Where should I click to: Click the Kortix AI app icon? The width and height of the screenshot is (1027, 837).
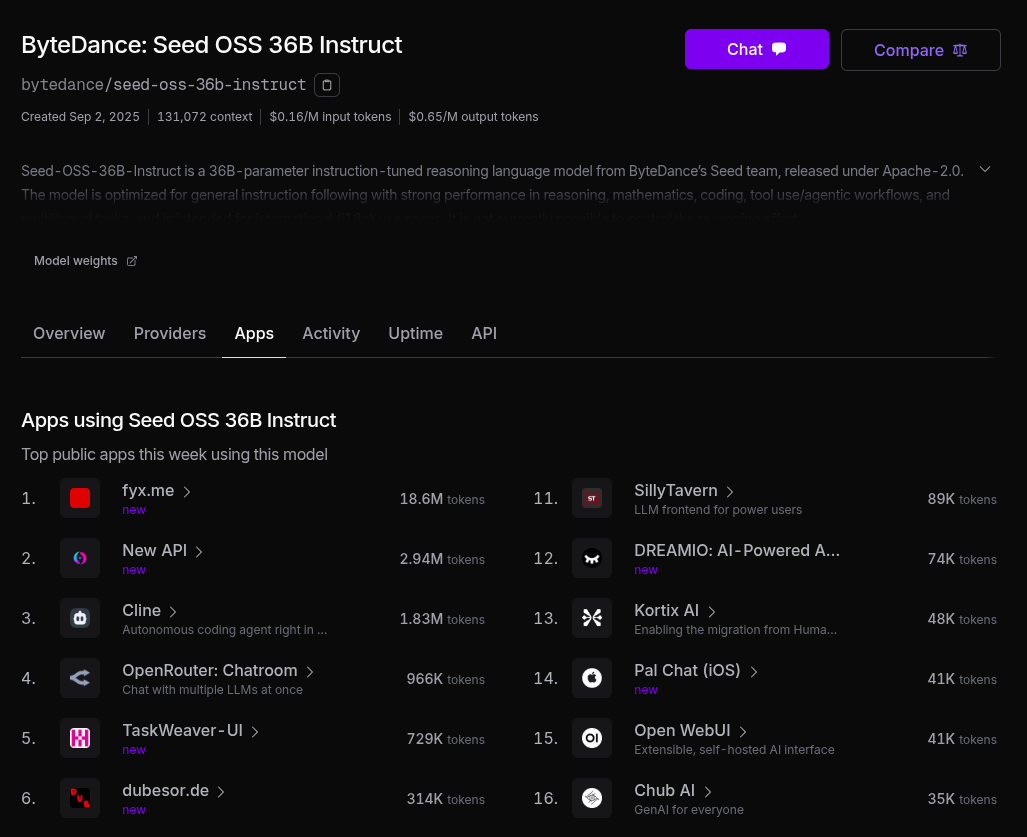(x=592, y=618)
